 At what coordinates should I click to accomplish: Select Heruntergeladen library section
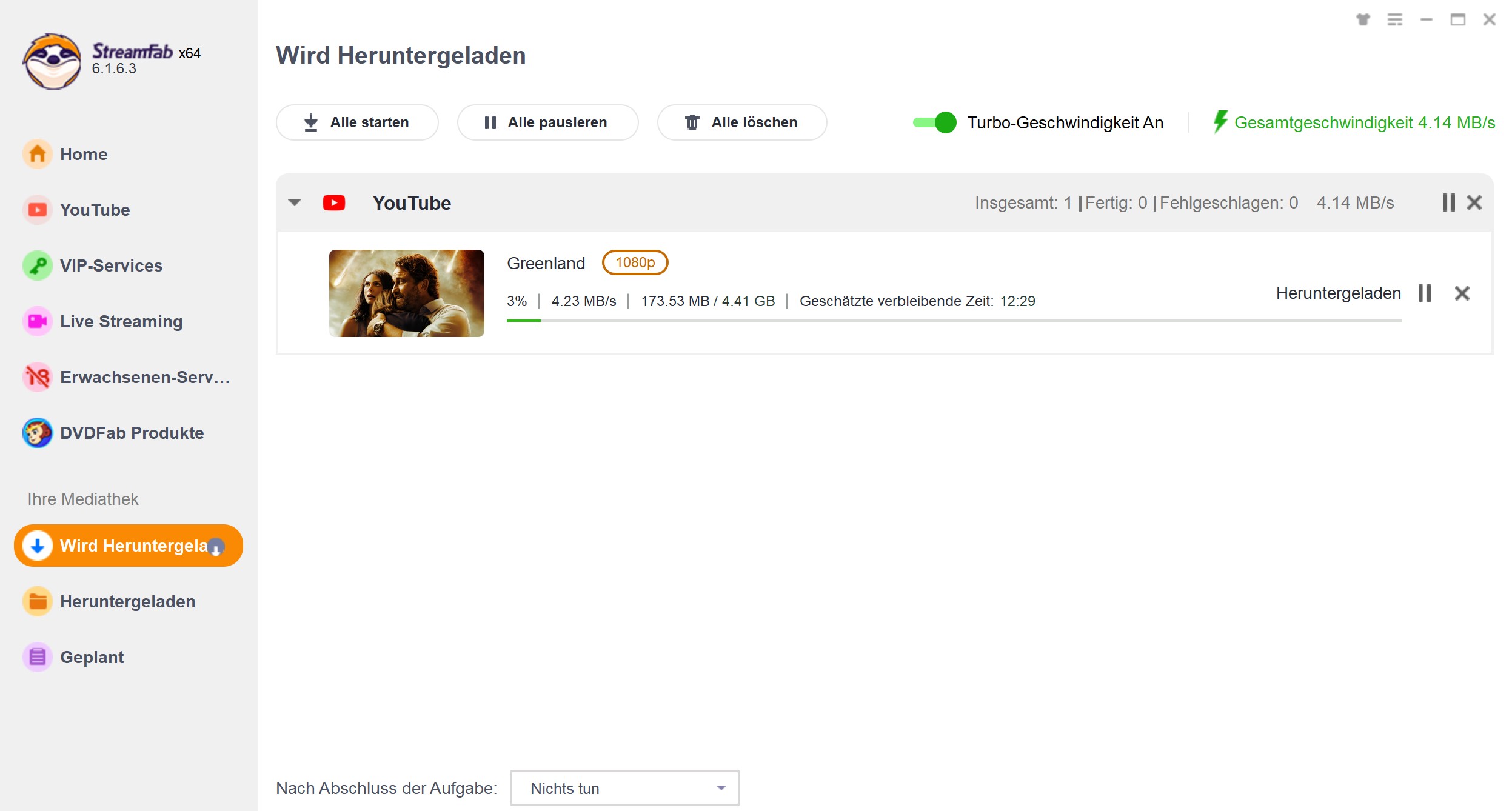pyautogui.click(x=128, y=601)
